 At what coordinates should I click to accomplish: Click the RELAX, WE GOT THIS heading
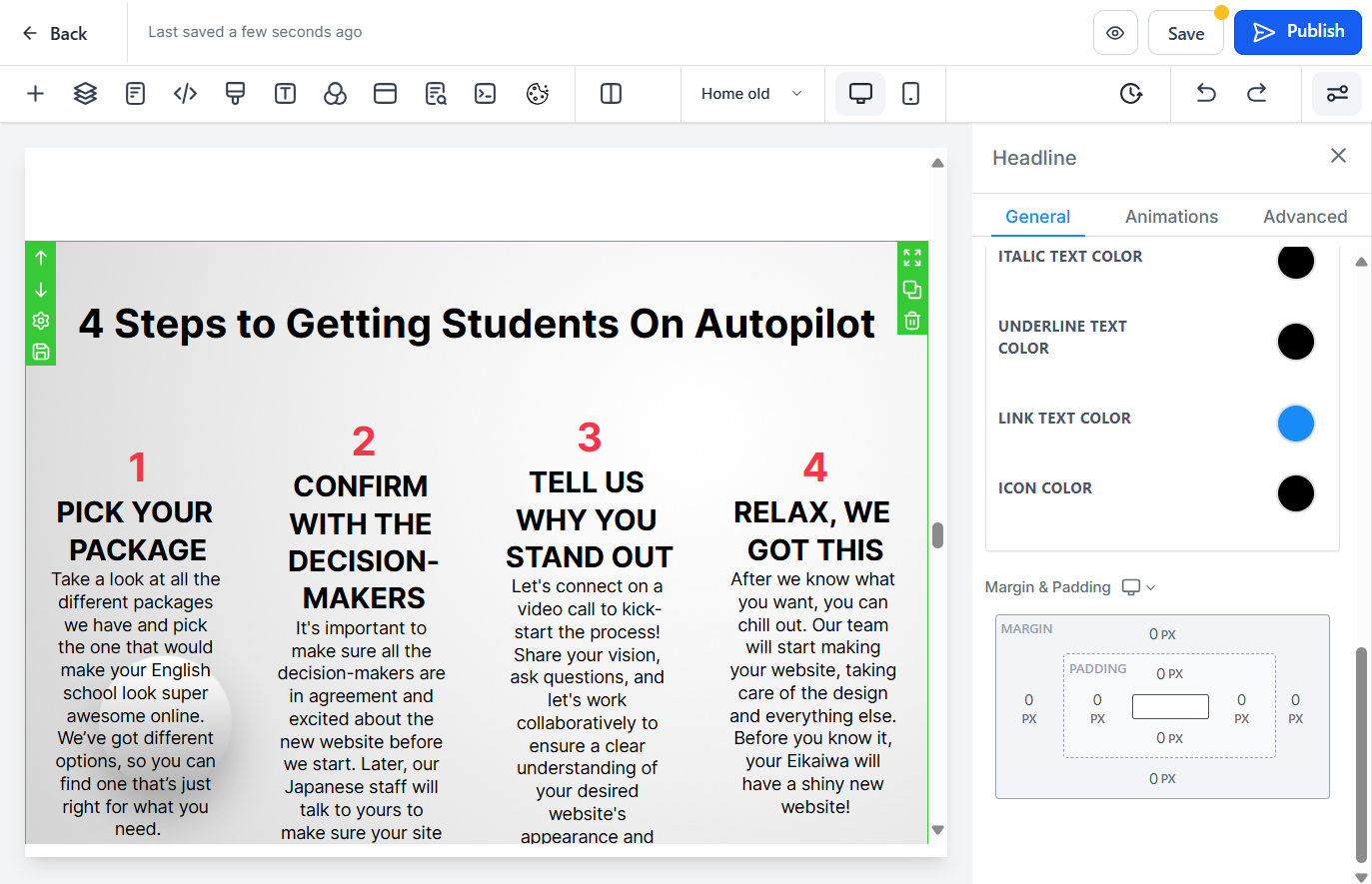click(813, 530)
